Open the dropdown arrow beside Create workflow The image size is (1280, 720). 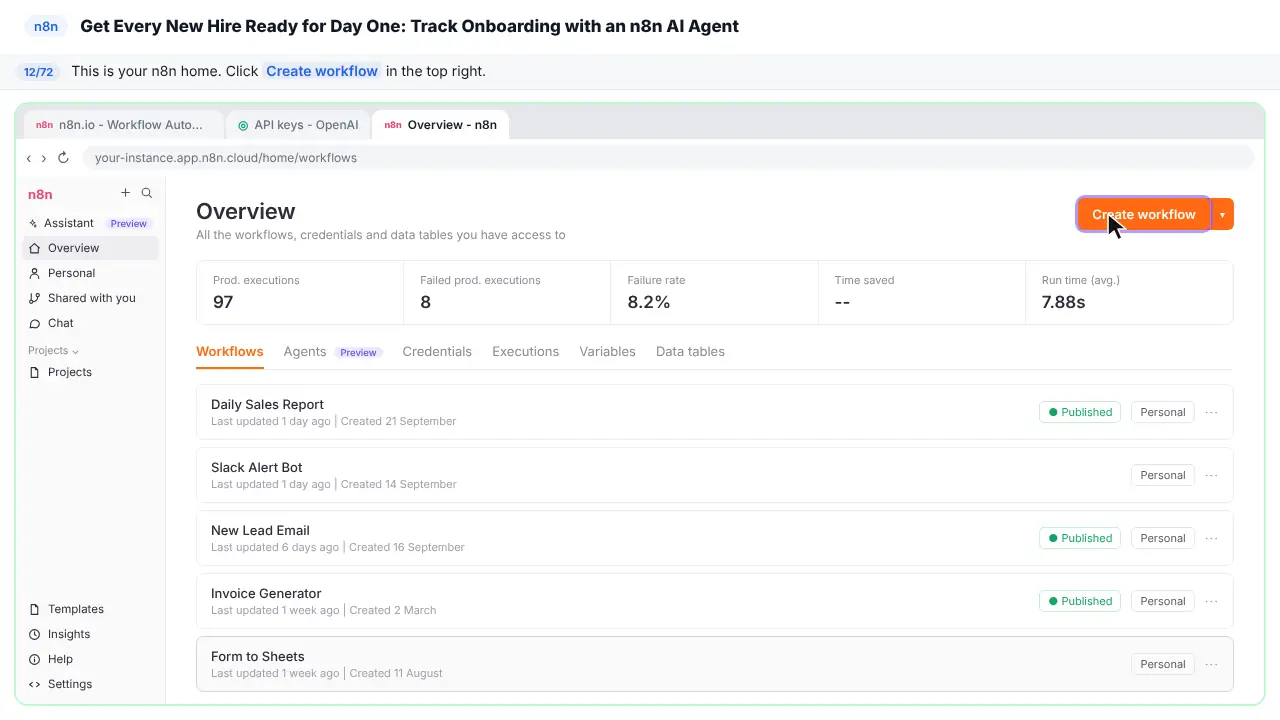point(1222,214)
